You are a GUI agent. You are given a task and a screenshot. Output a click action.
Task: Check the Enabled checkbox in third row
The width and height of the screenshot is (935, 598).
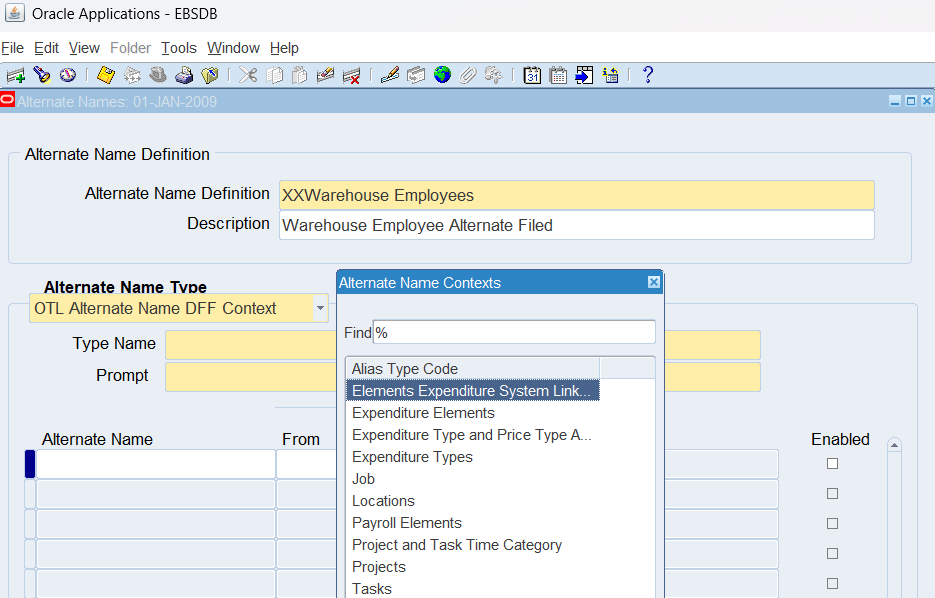832,524
